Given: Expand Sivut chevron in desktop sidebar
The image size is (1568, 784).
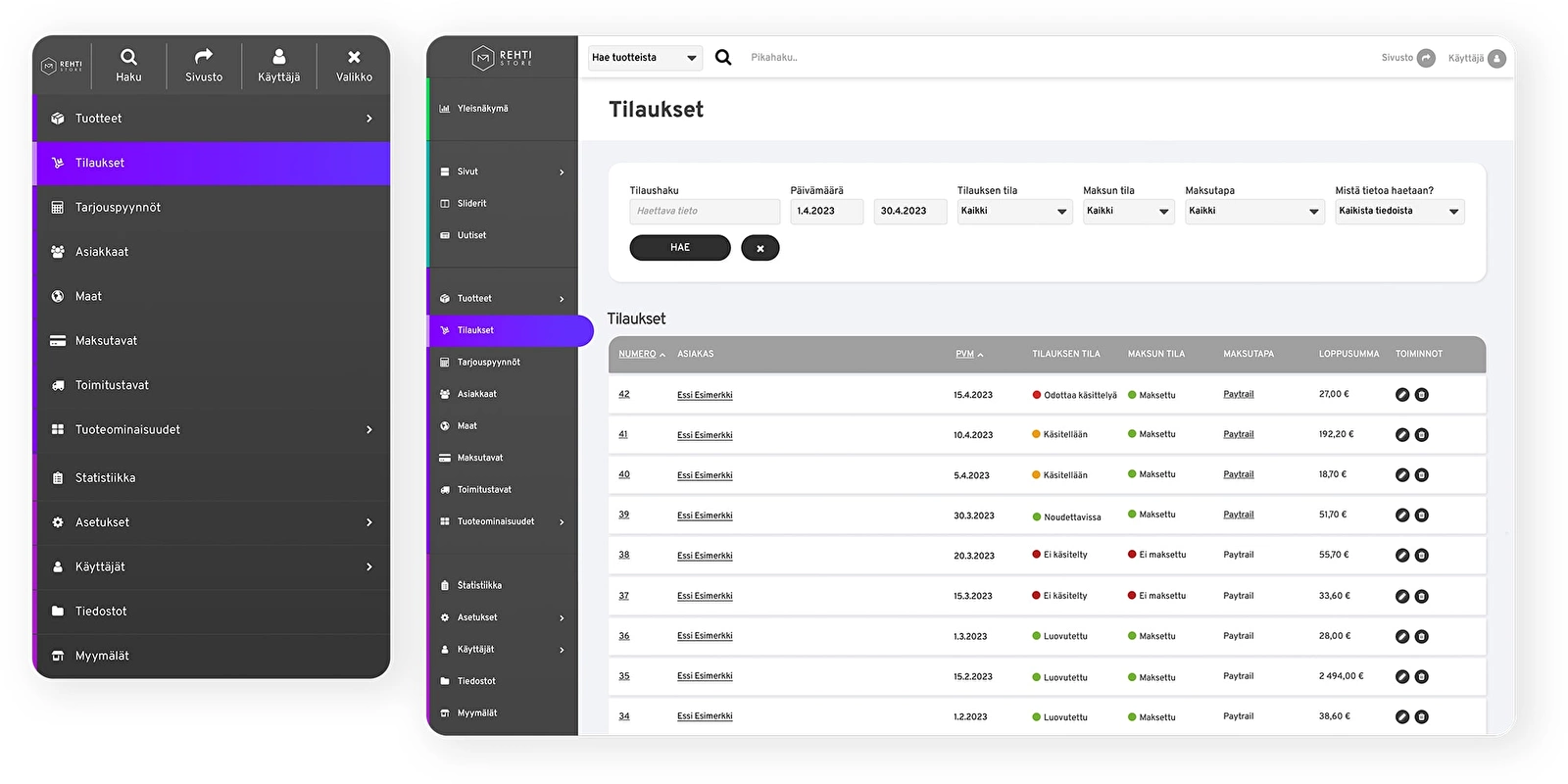Looking at the screenshot, I should click(562, 172).
